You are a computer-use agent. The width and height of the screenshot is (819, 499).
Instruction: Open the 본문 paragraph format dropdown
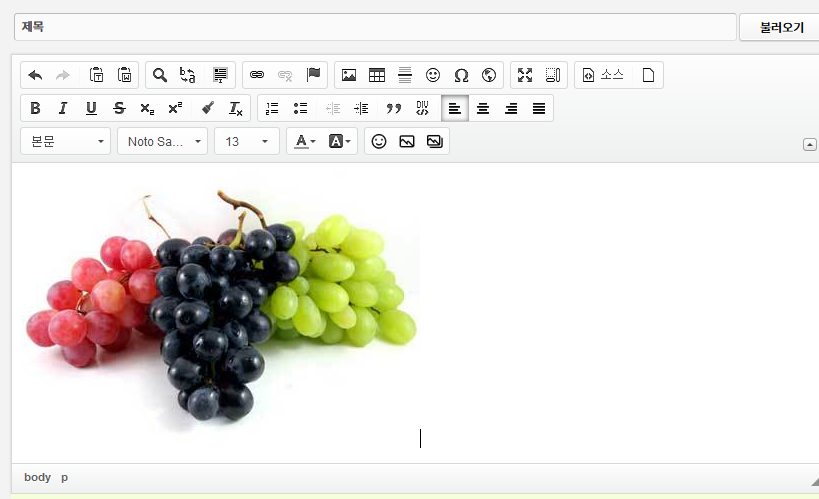65,141
